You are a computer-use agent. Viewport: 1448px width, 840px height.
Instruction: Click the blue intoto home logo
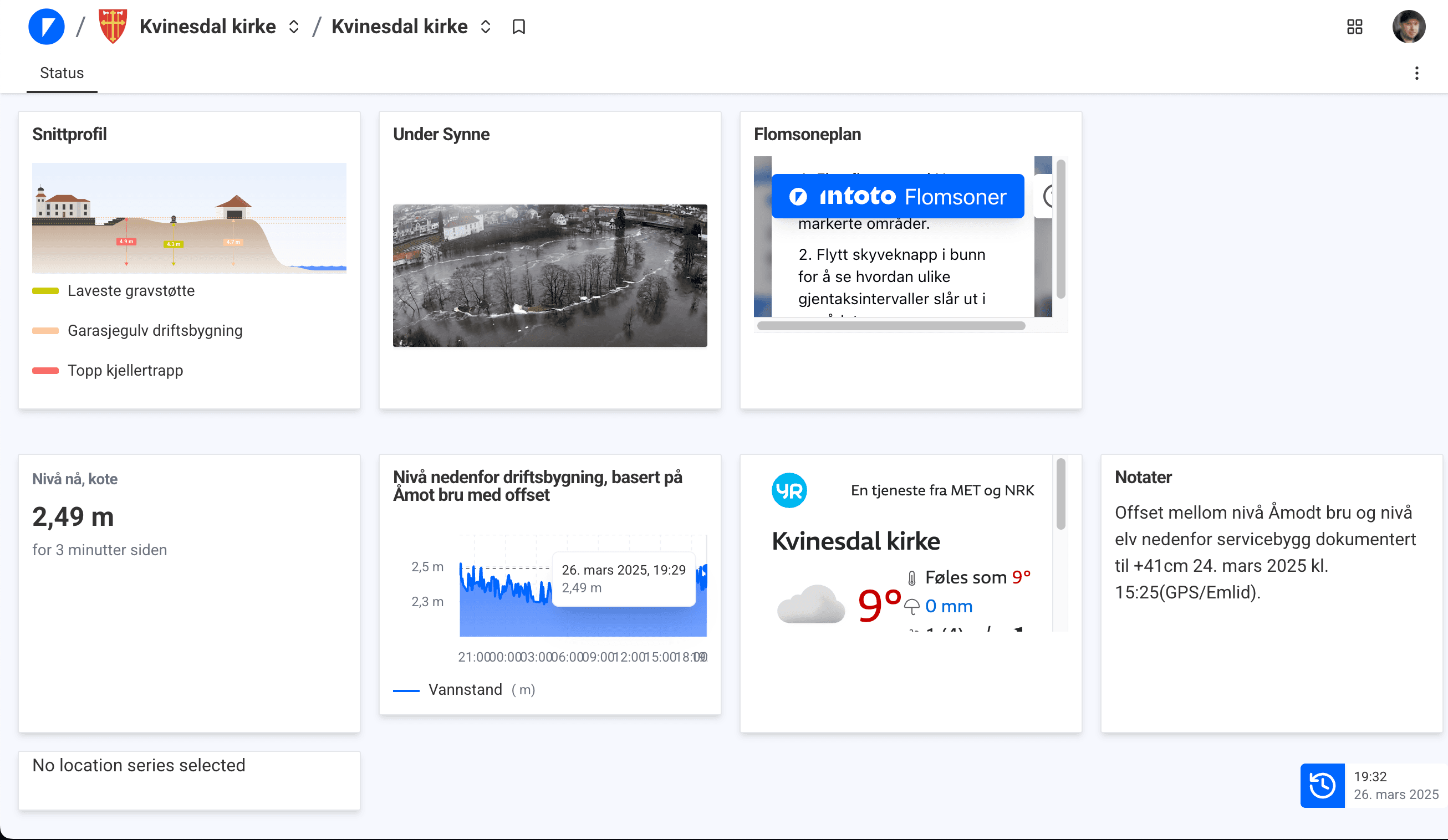point(46,27)
